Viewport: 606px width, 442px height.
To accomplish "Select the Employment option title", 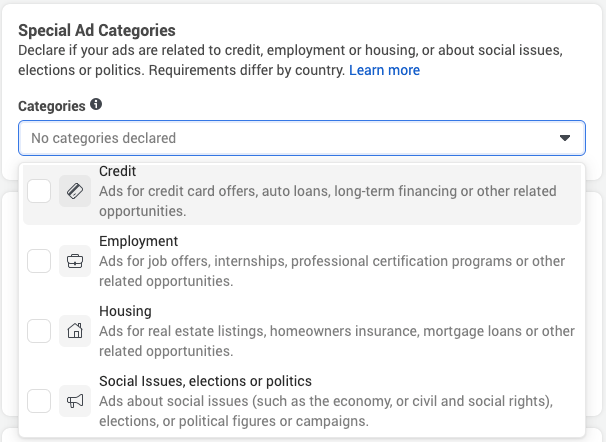I will tap(138, 241).
